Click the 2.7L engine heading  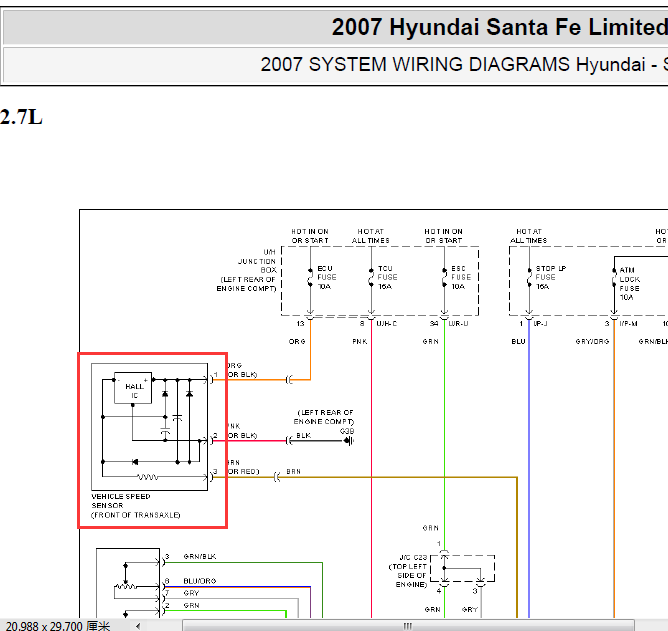coord(21,117)
